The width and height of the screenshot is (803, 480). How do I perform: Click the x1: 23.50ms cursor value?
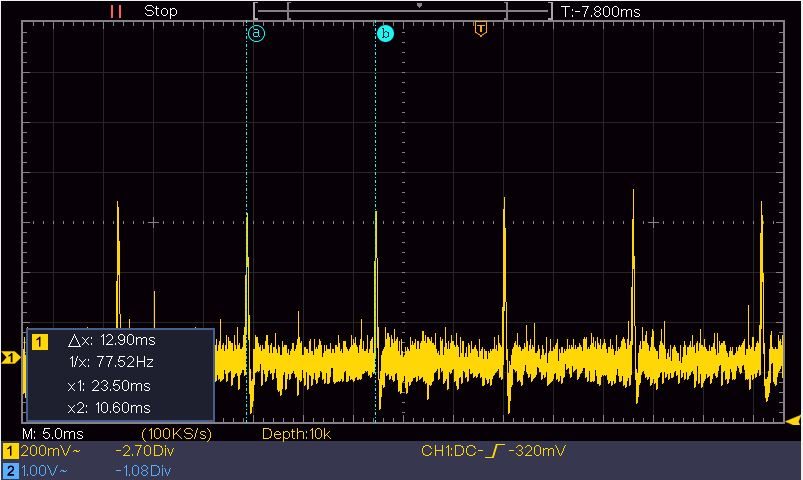109,385
